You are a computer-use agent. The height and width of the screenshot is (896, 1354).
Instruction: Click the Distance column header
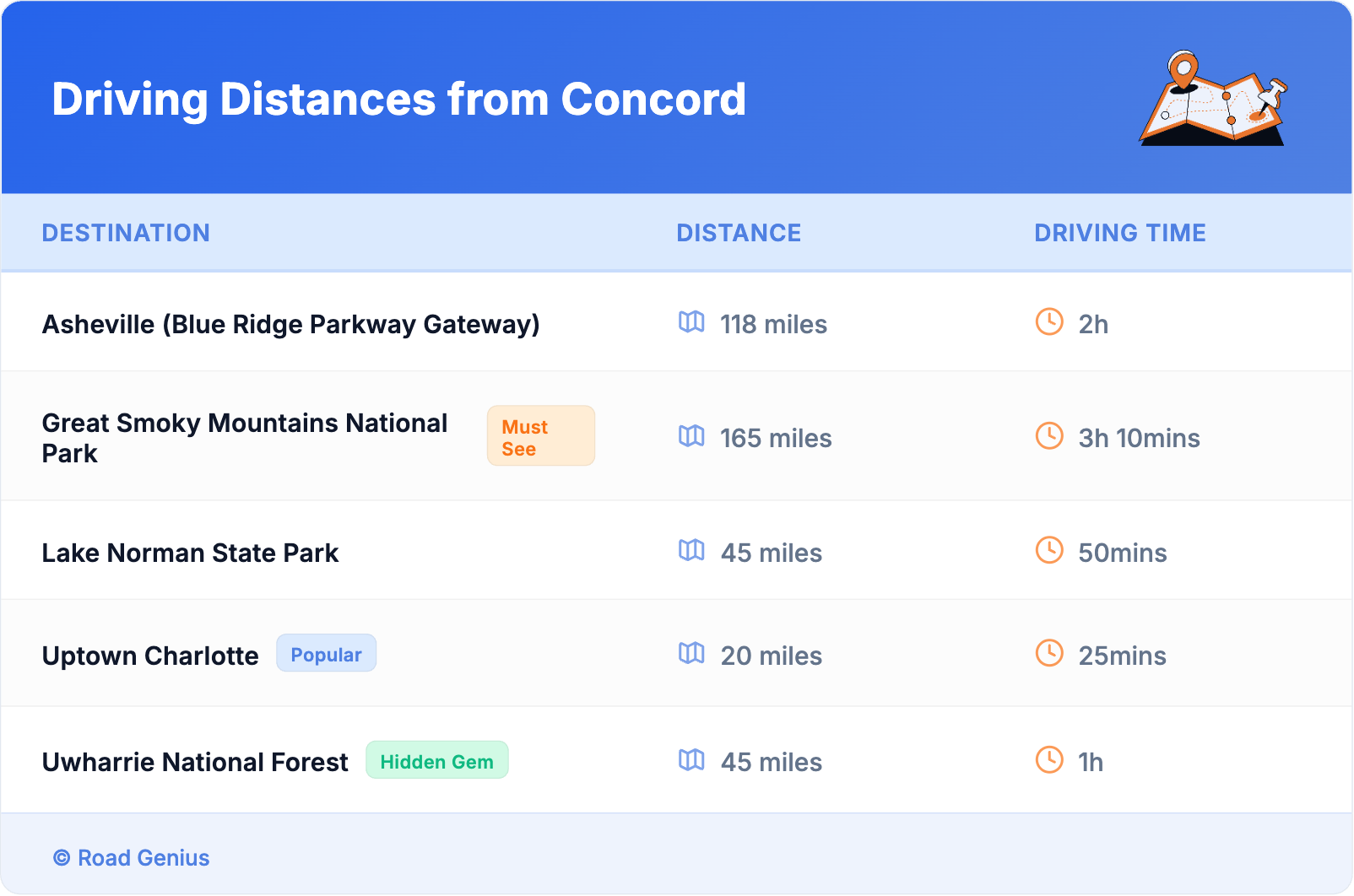739,233
